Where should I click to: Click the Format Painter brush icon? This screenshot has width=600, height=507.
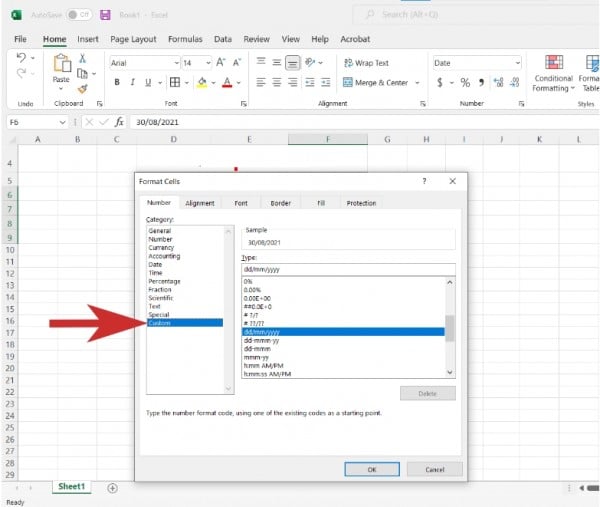[x=82, y=89]
